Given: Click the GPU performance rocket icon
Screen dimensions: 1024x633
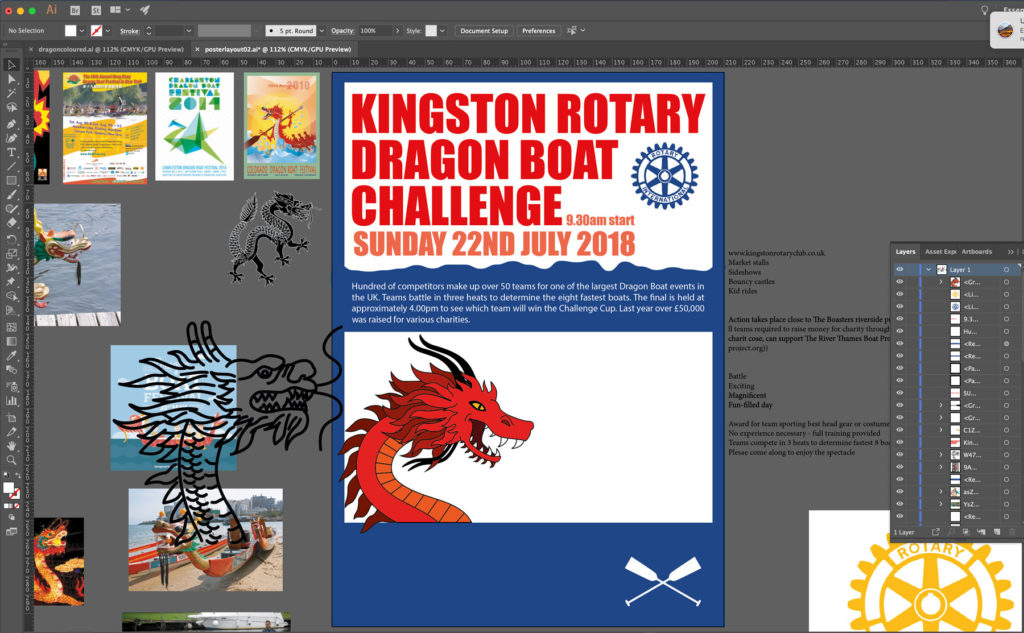Looking at the screenshot, I should pyautogui.click(x=145, y=10).
